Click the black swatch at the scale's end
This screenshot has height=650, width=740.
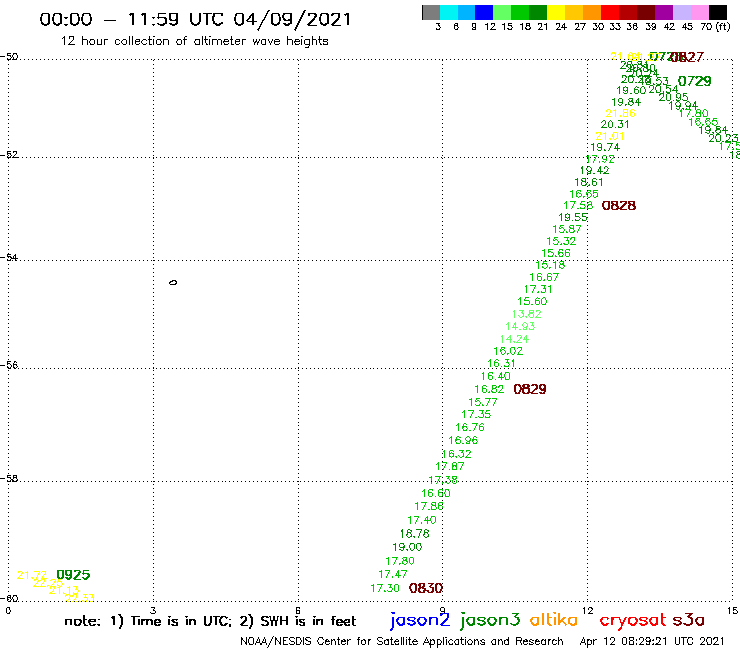click(717, 12)
